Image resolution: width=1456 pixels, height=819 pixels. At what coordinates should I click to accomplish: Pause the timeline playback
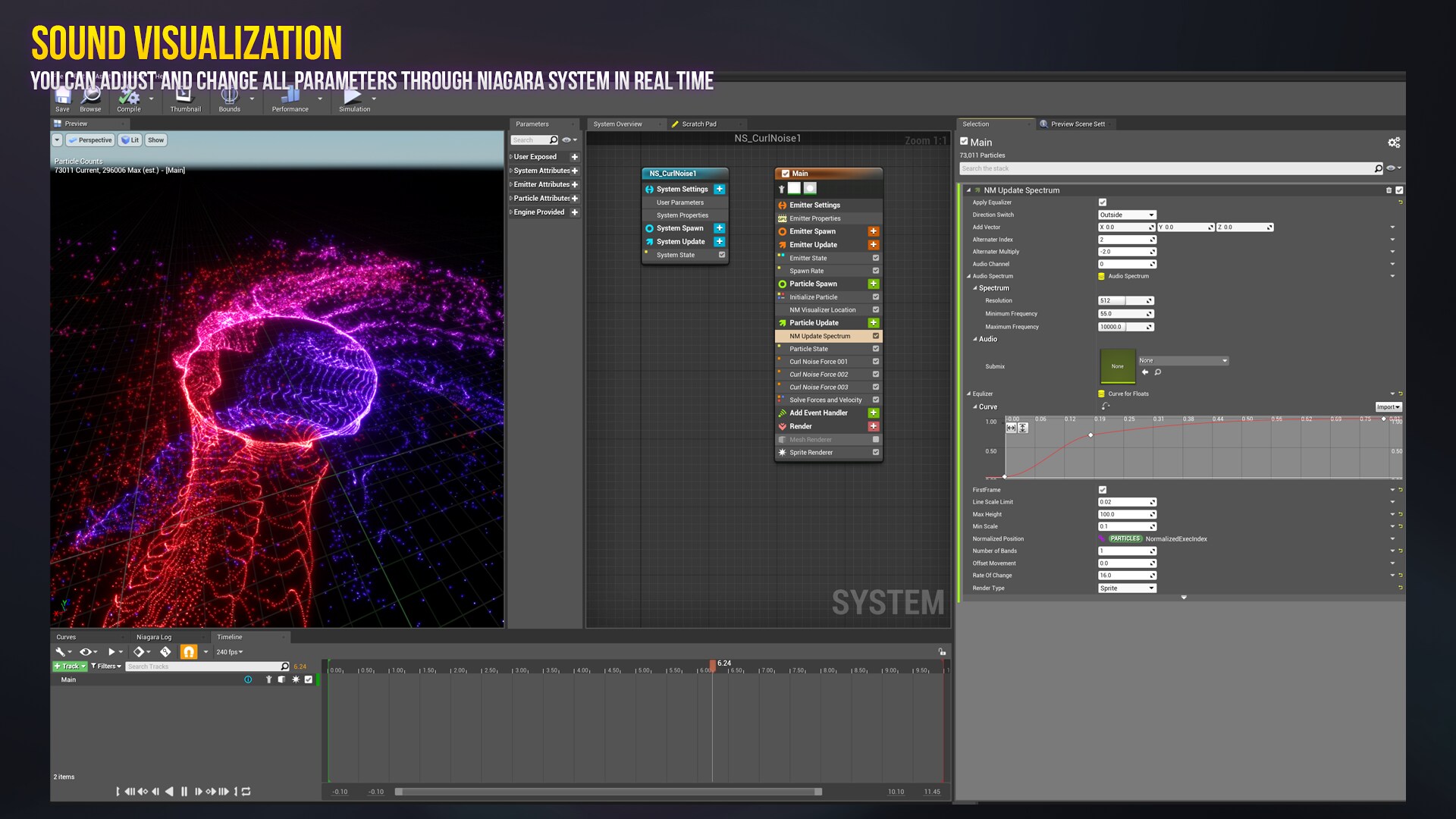(184, 792)
